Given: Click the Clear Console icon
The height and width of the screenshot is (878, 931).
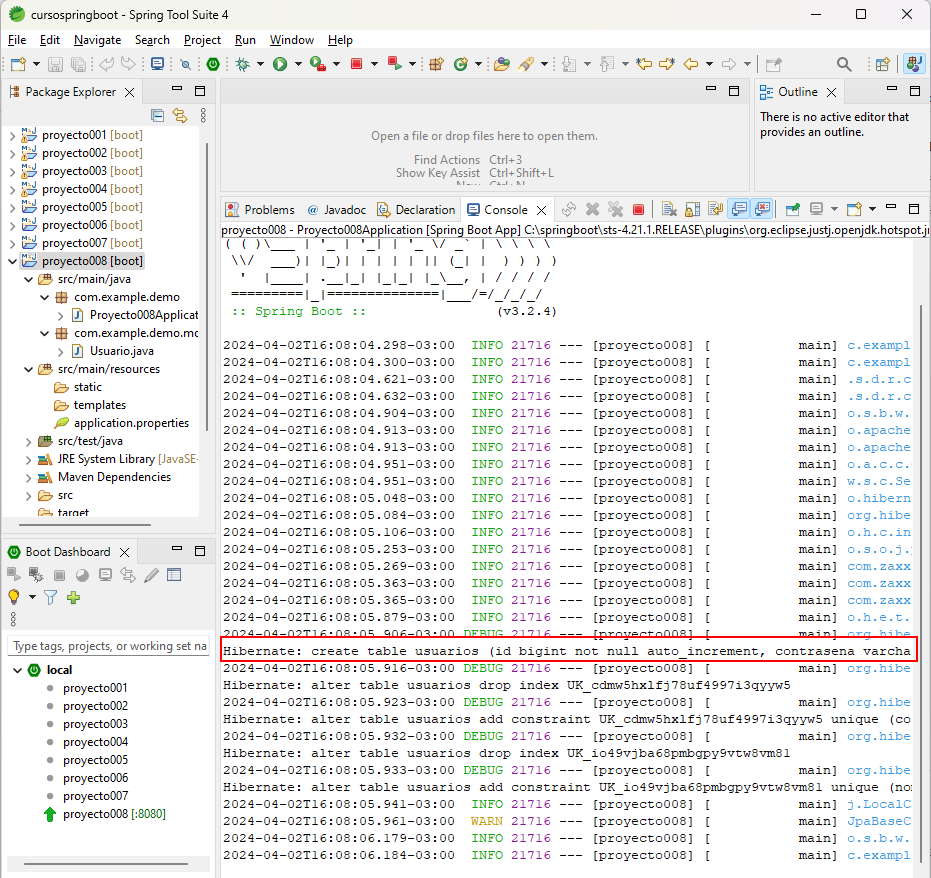Looking at the screenshot, I should coord(669,210).
